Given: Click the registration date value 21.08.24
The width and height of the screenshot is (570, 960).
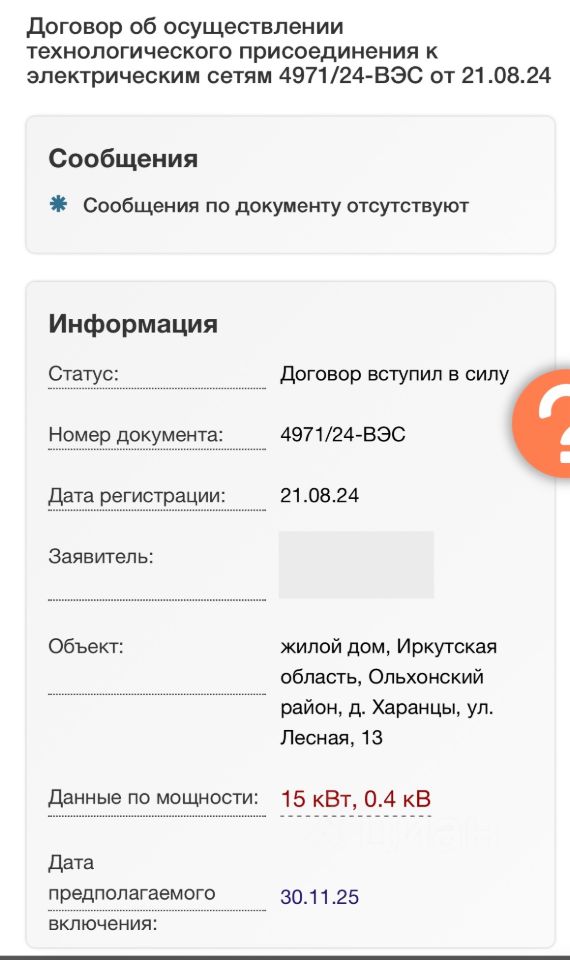Looking at the screenshot, I should pos(320,495).
